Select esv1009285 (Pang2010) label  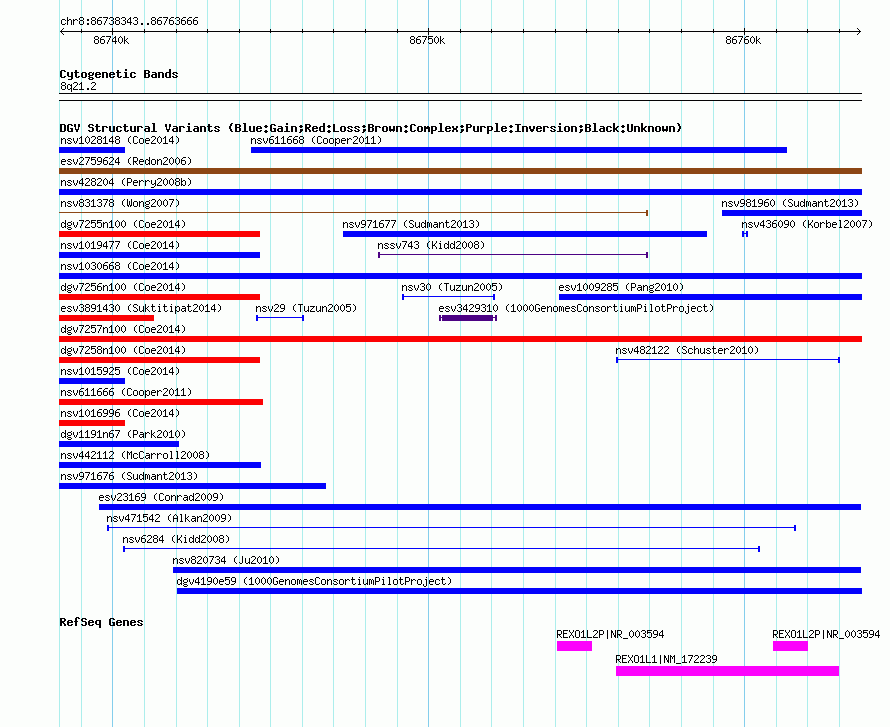point(621,287)
